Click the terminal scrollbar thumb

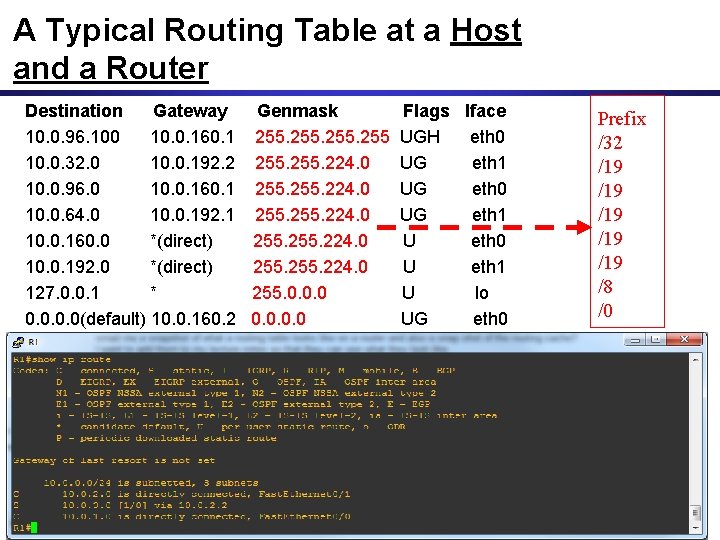pos(695,512)
